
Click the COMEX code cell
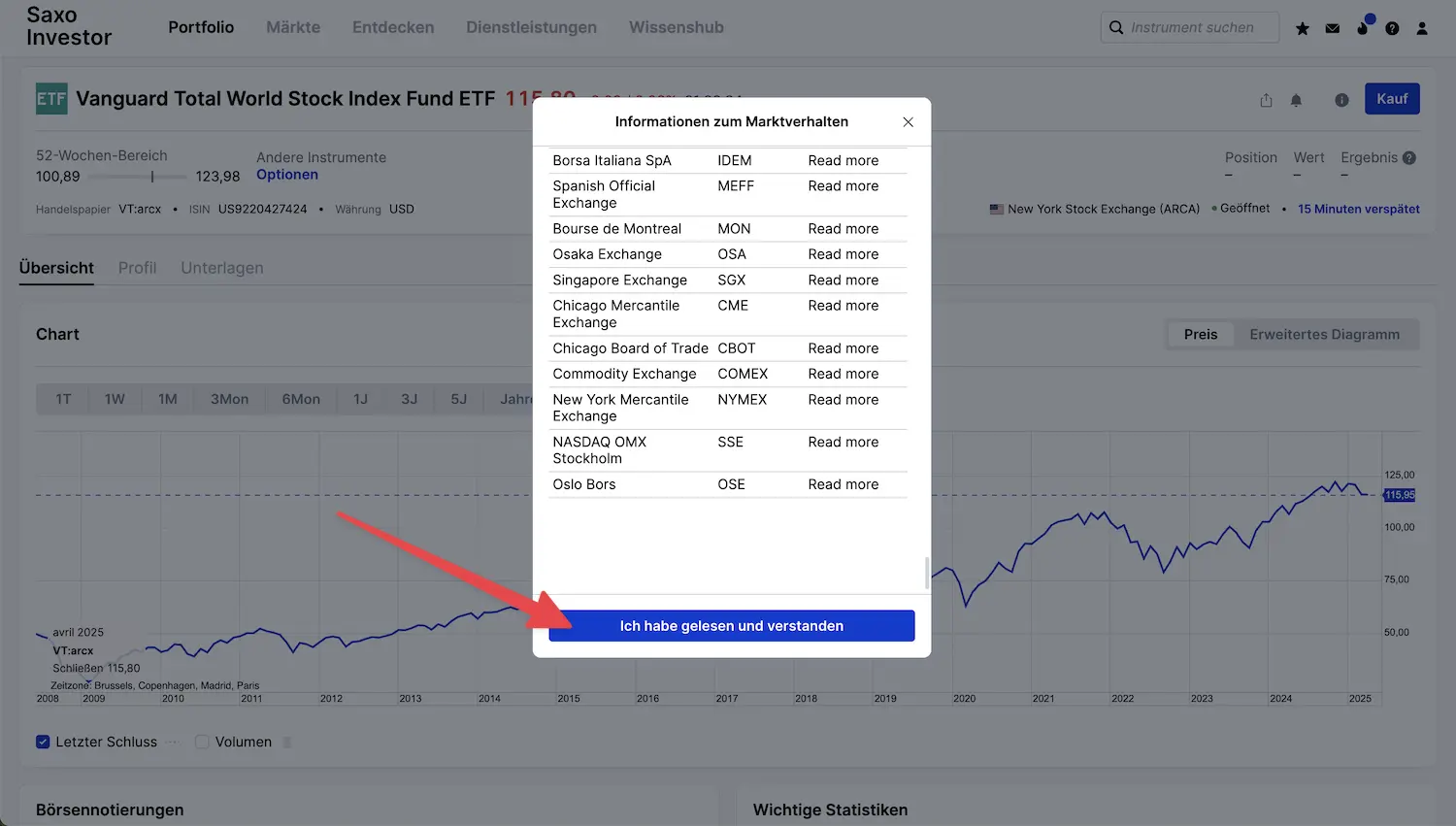coord(743,374)
